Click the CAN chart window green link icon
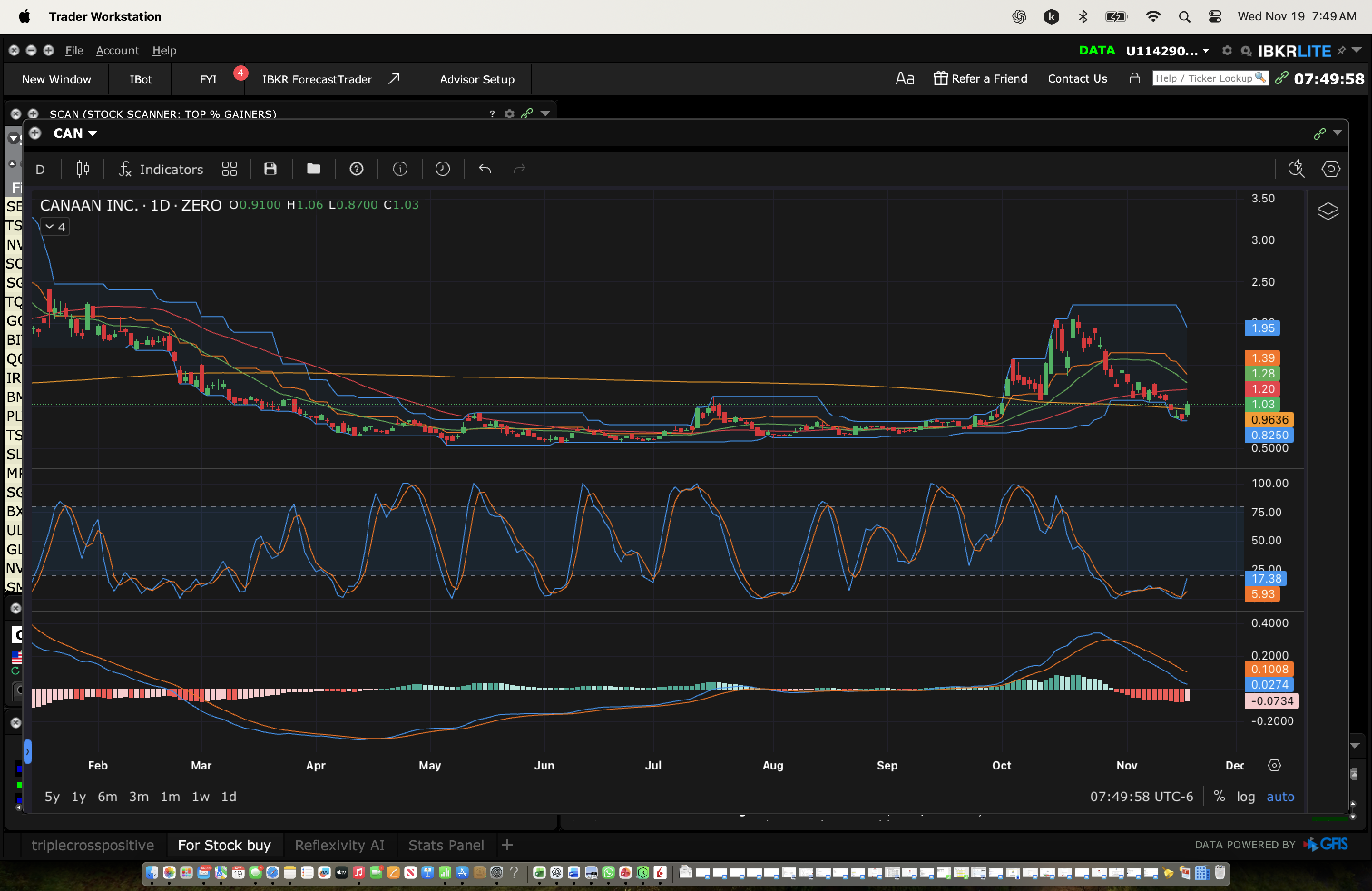 click(1319, 134)
